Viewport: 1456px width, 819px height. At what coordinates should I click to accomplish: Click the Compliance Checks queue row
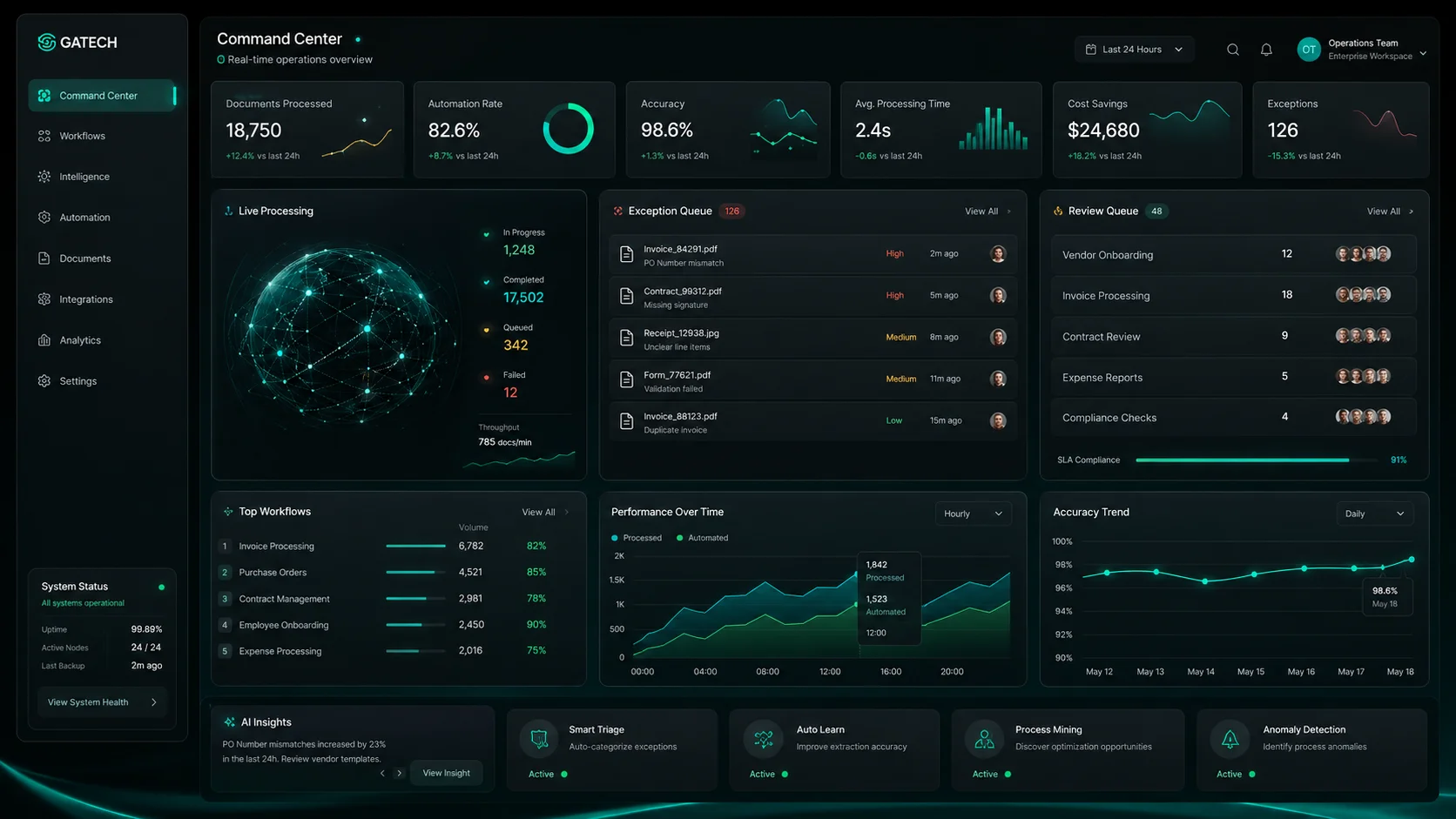[1233, 418]
